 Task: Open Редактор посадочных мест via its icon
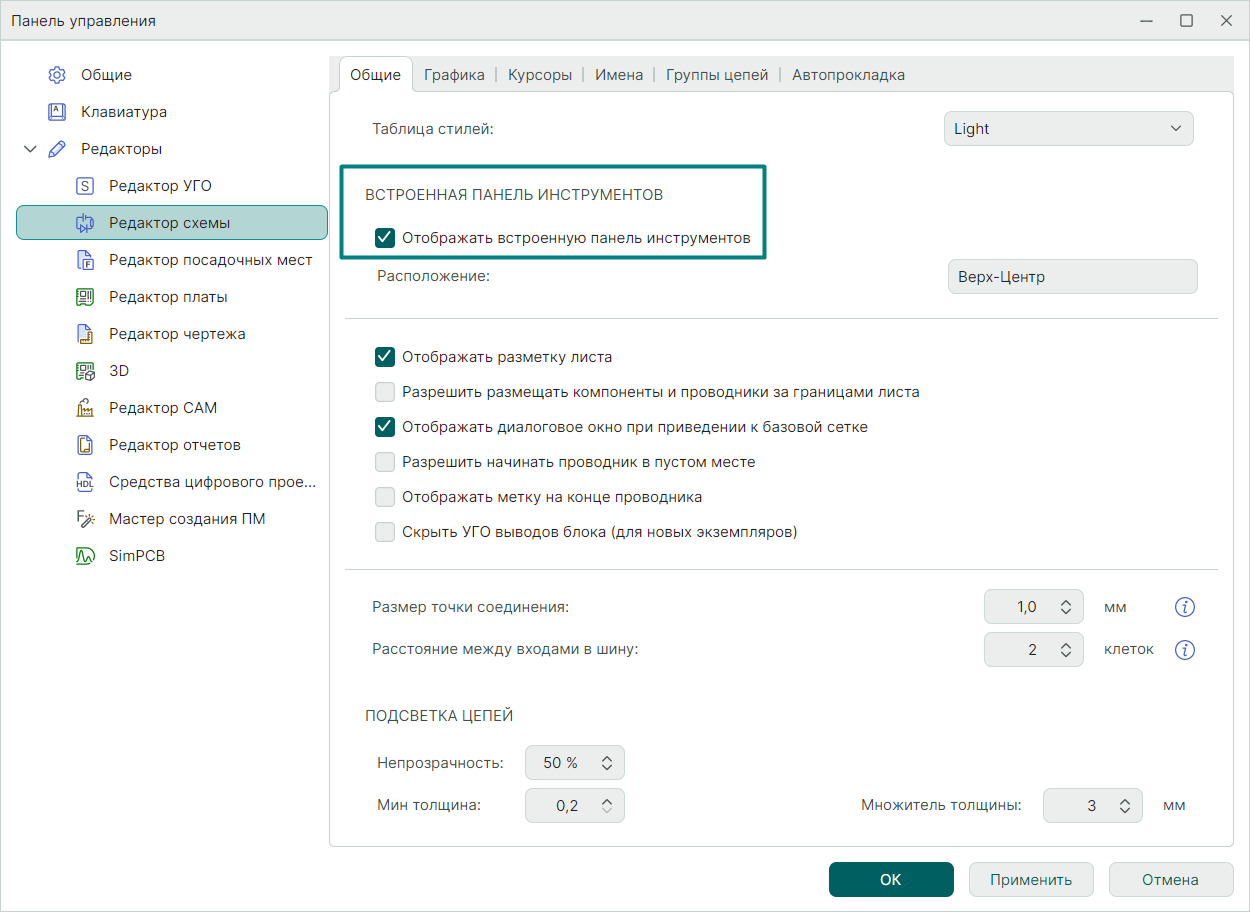pos(85,260)
